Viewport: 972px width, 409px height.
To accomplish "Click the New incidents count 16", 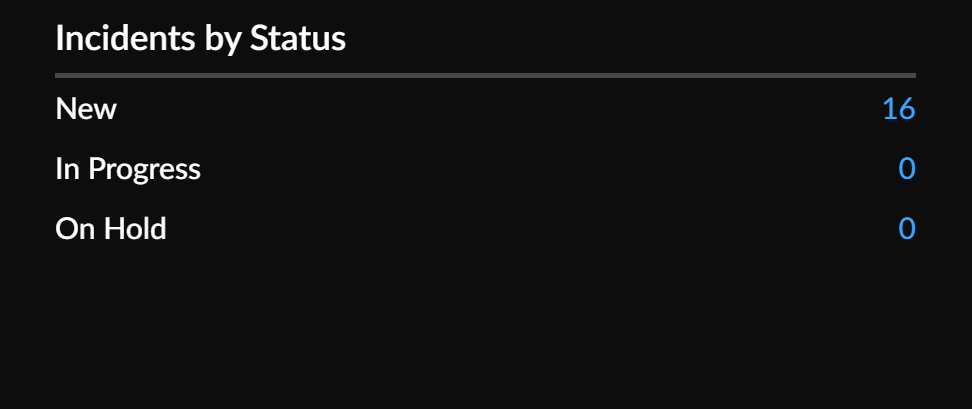I will (898, 109).
